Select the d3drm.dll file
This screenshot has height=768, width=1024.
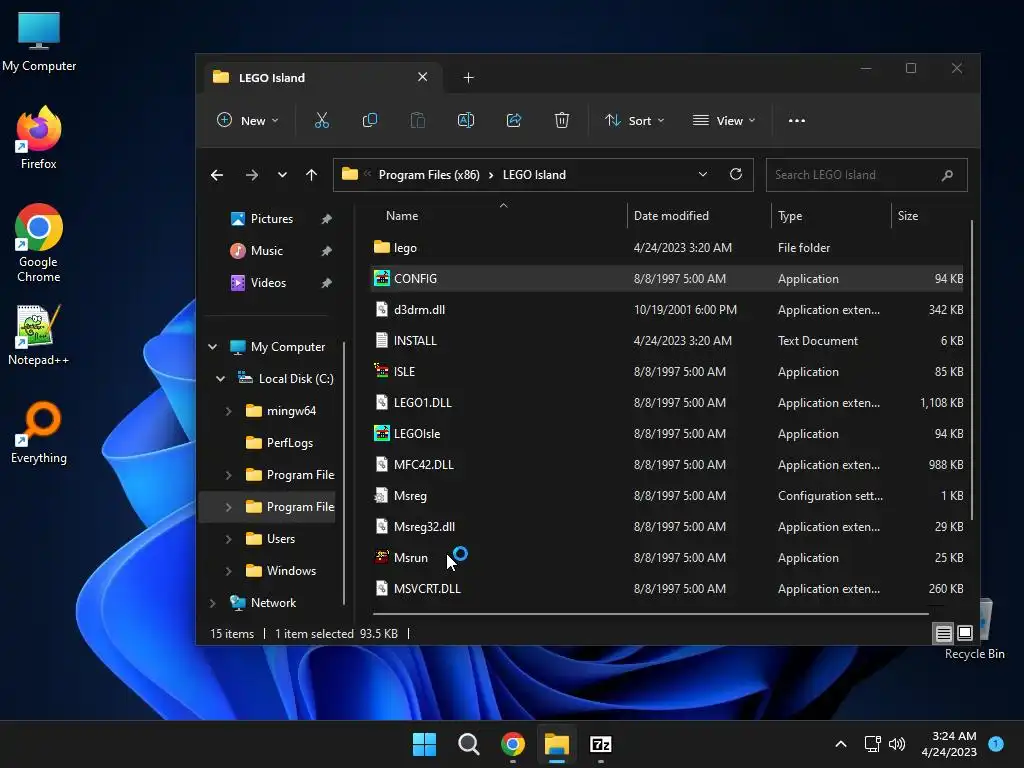667,310
